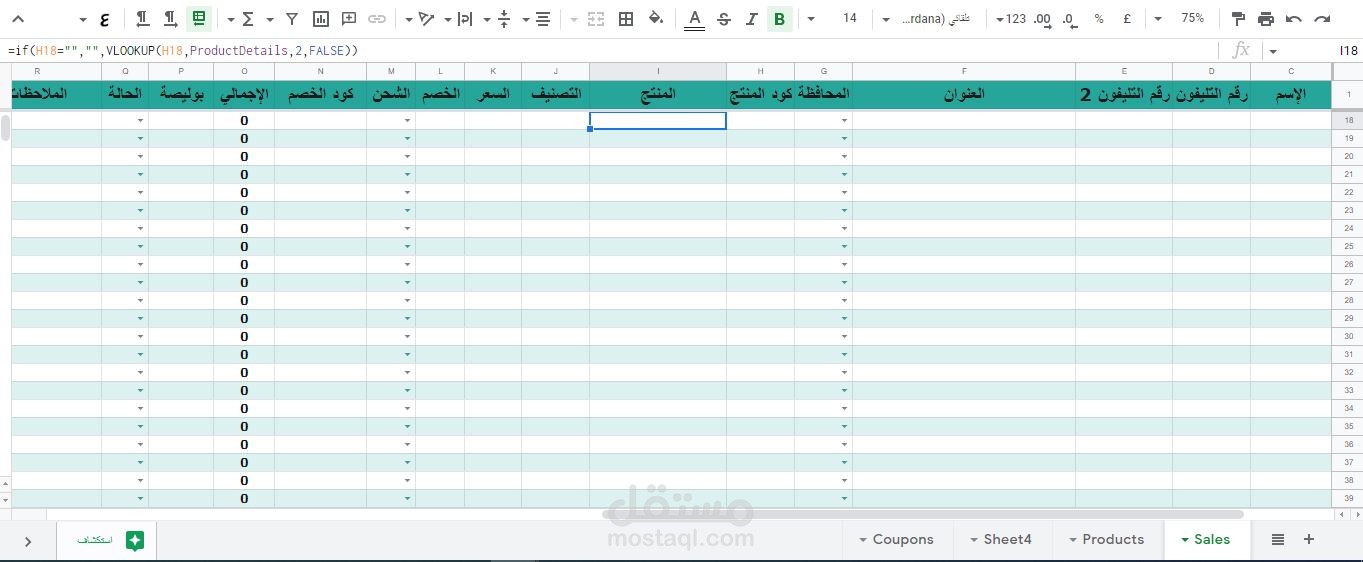The height and width of the screenshot is (562, 1363).
Task: Toggle bold formatting
Action: [780, 19]
